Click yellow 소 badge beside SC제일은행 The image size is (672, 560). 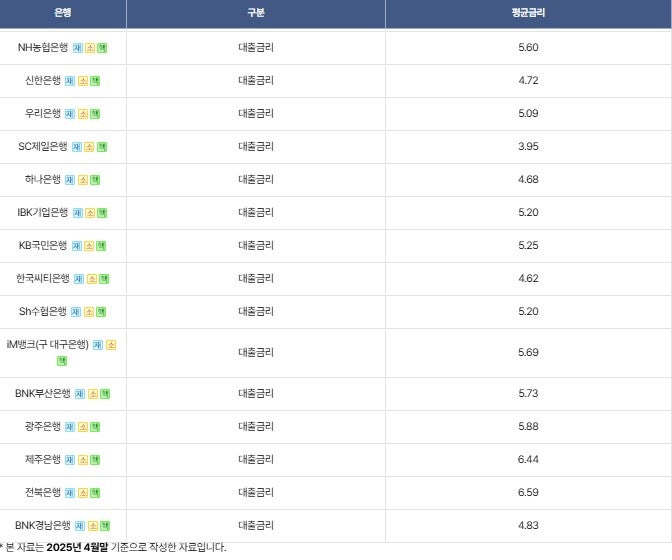tap(89, 147)
